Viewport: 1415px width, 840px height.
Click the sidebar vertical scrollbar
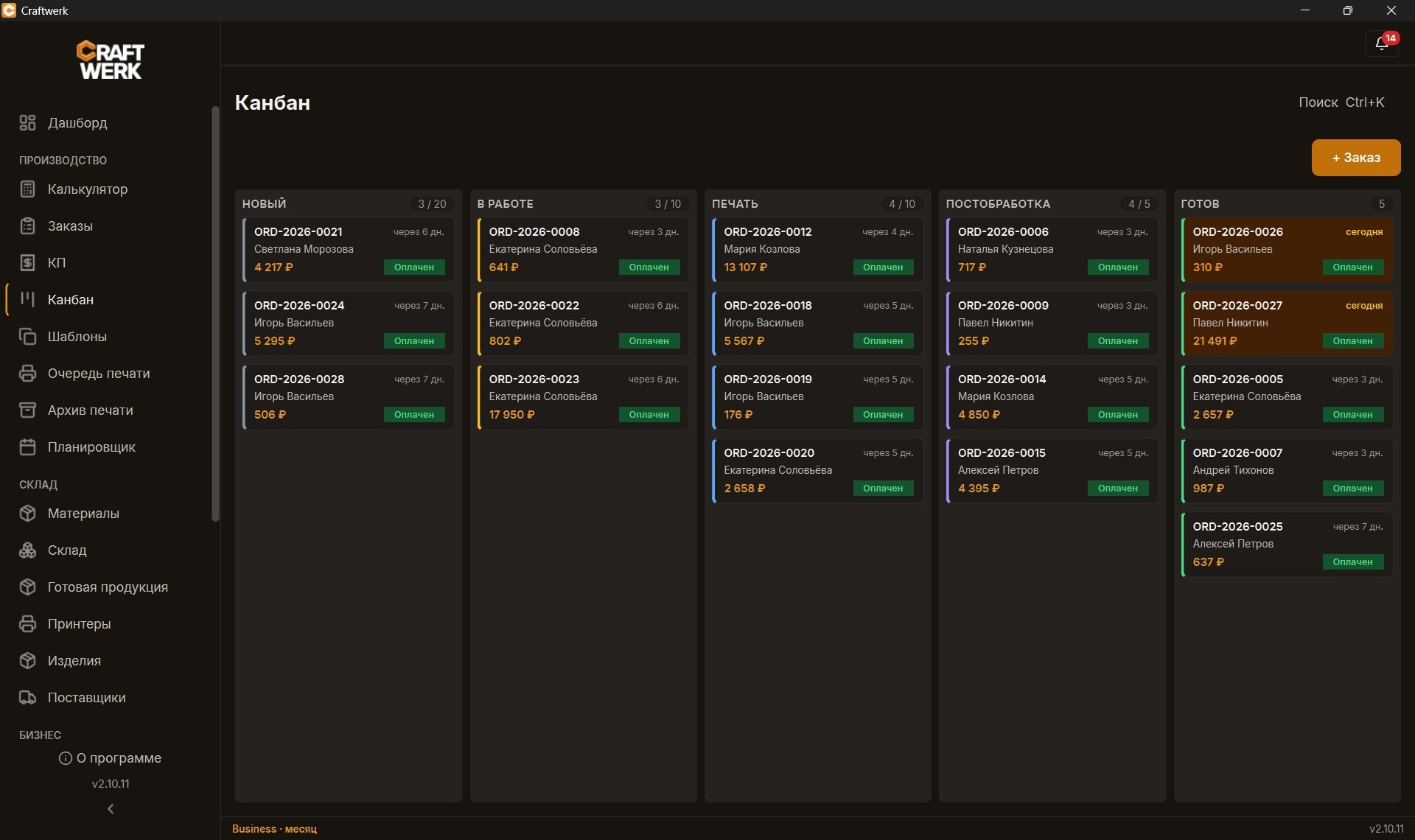tap(215, 313)
